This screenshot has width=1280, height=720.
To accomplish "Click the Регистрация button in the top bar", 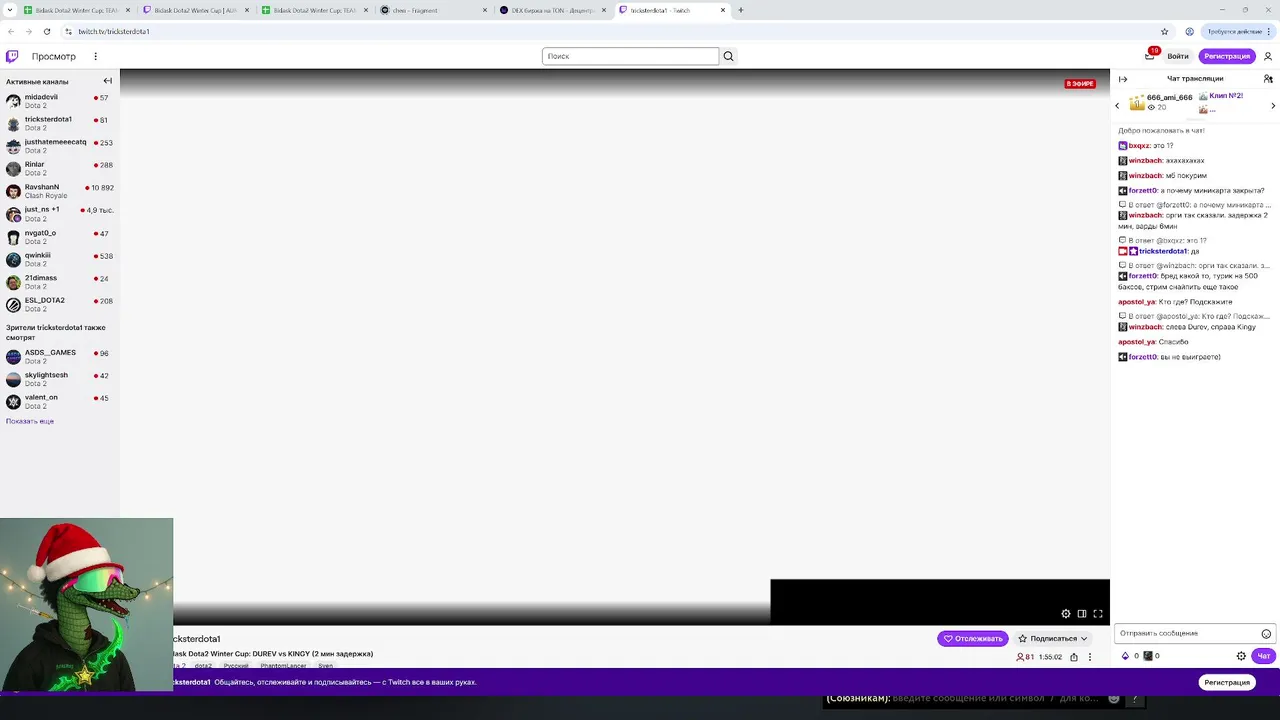I will pyautogui.click(x=1227, y=56).
